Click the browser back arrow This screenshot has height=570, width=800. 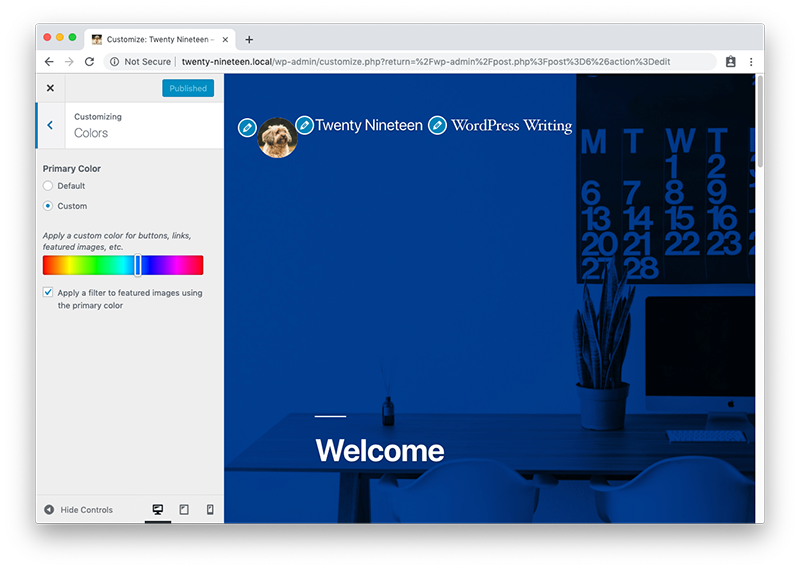click(x=49, y=62)
